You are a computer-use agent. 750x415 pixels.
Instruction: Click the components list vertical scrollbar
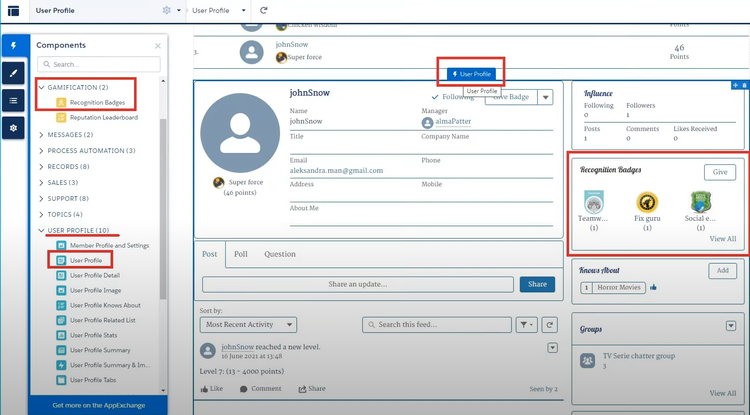click(163, 209)
